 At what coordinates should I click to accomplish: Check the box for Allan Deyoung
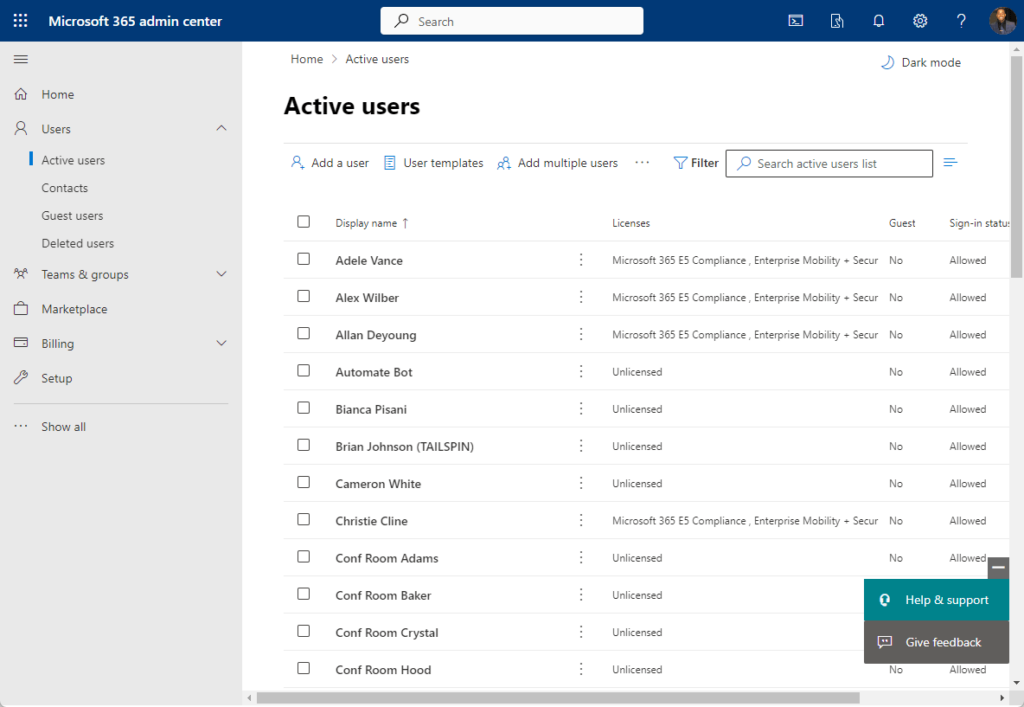304,334
